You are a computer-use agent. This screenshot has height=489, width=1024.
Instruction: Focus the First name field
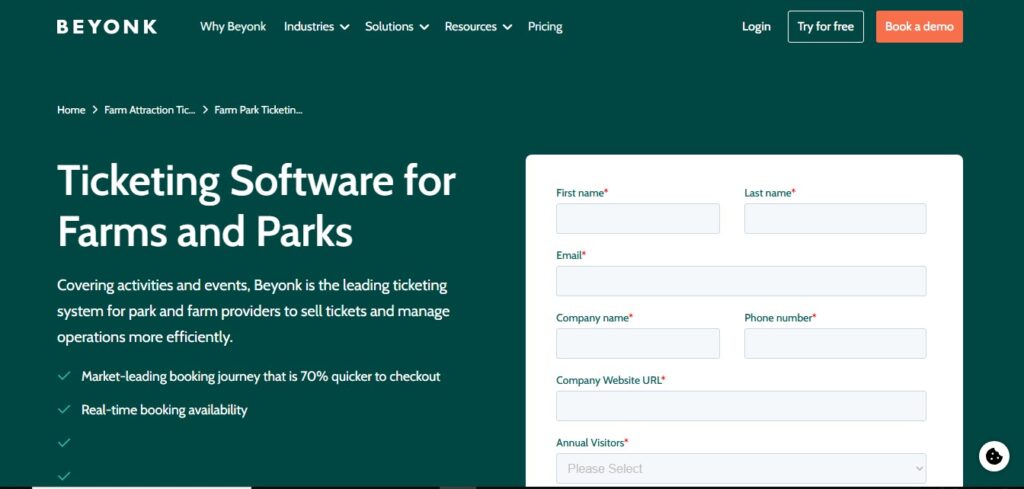637,218
